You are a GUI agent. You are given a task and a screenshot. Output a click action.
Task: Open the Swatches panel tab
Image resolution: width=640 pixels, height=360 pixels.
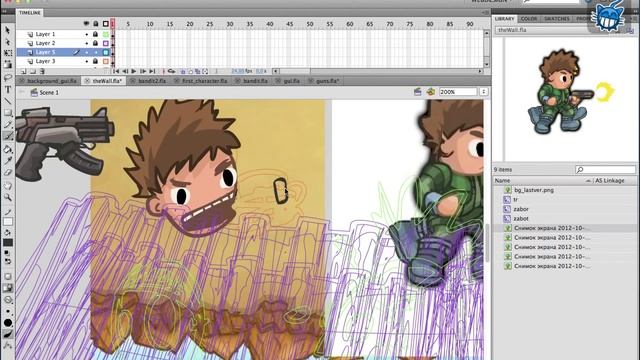tap(556, 19)
